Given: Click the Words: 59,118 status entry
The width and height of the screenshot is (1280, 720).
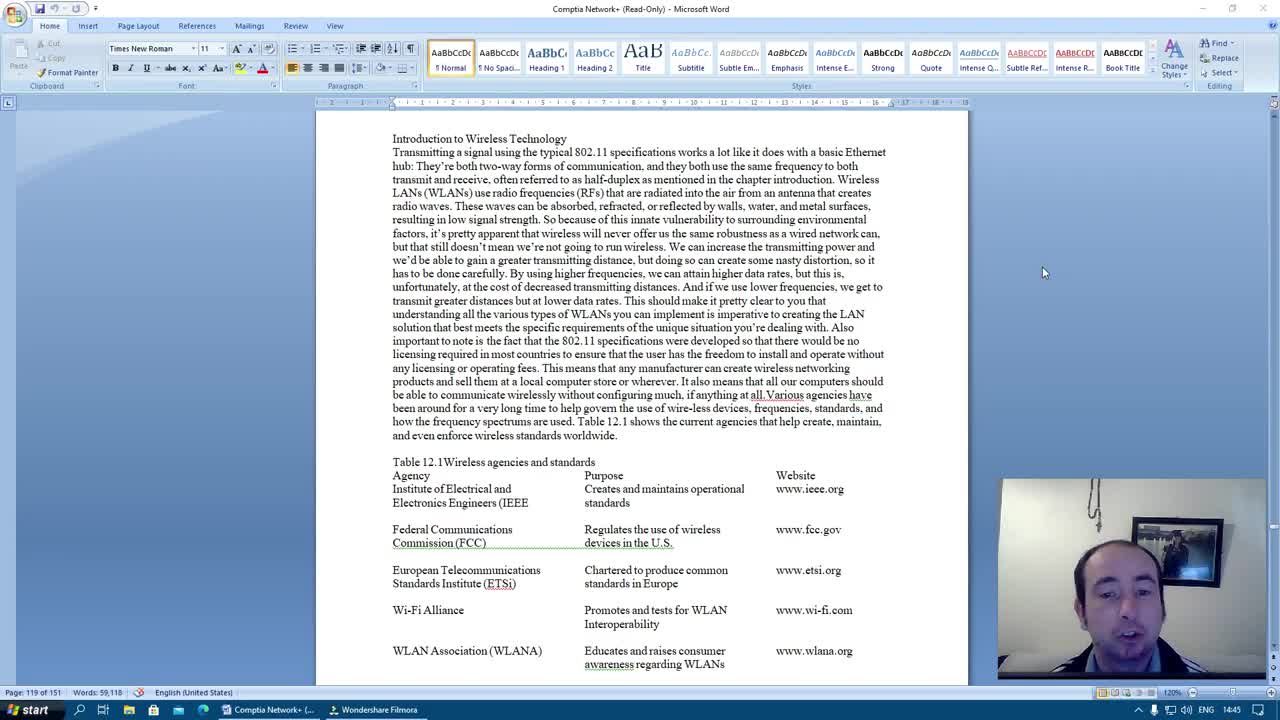Looking at the screenshot, I should click(97, 692).
